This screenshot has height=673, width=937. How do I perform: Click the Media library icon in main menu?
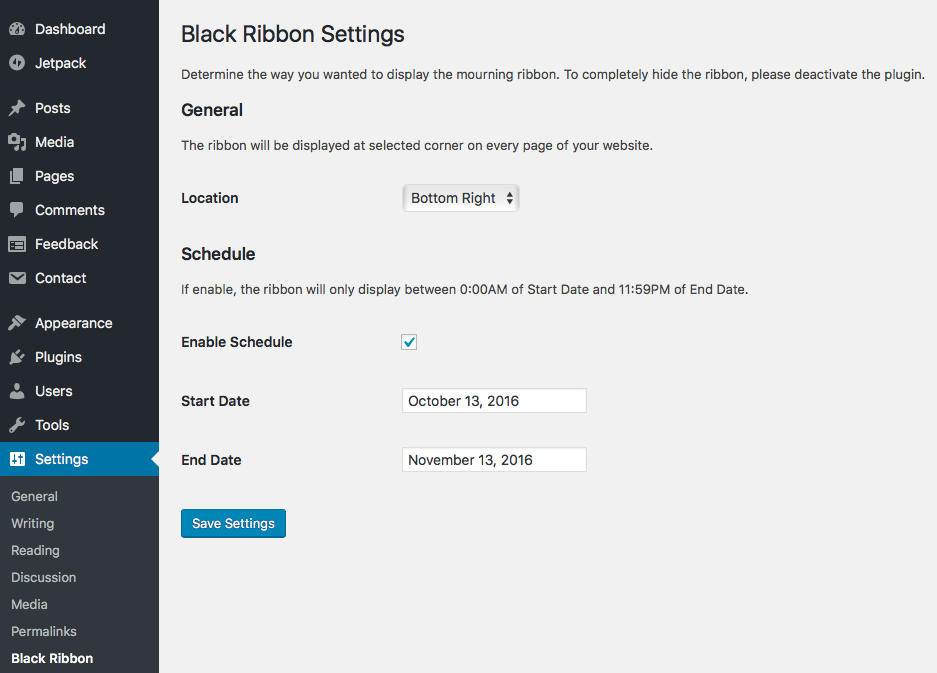click(x=17, y=142)
